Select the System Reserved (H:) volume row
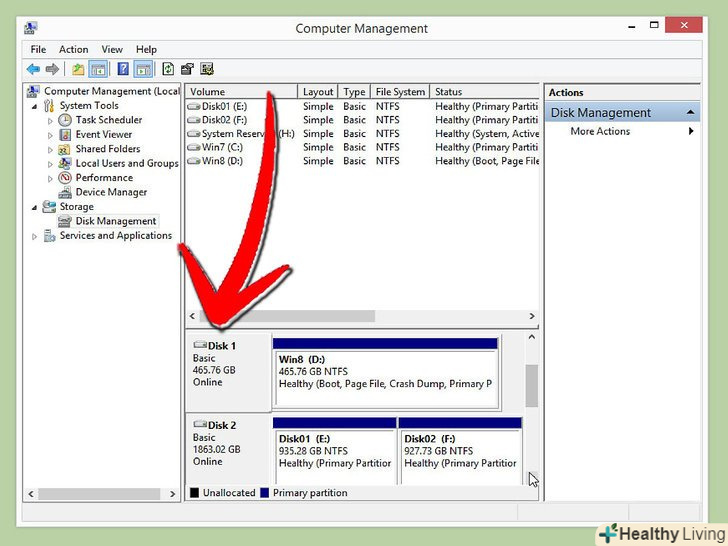Viewport: 728px width, 546px height. 362,134
